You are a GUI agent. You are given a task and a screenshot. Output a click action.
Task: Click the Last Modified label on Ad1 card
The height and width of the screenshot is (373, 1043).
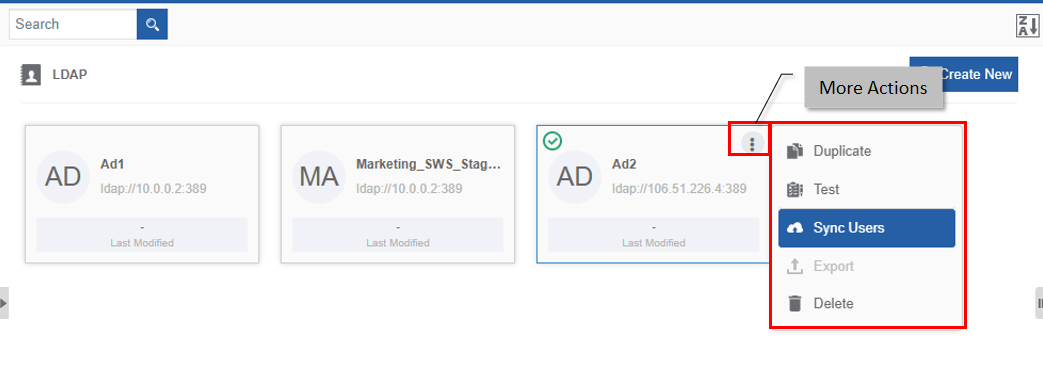click(x=142, y=243)
